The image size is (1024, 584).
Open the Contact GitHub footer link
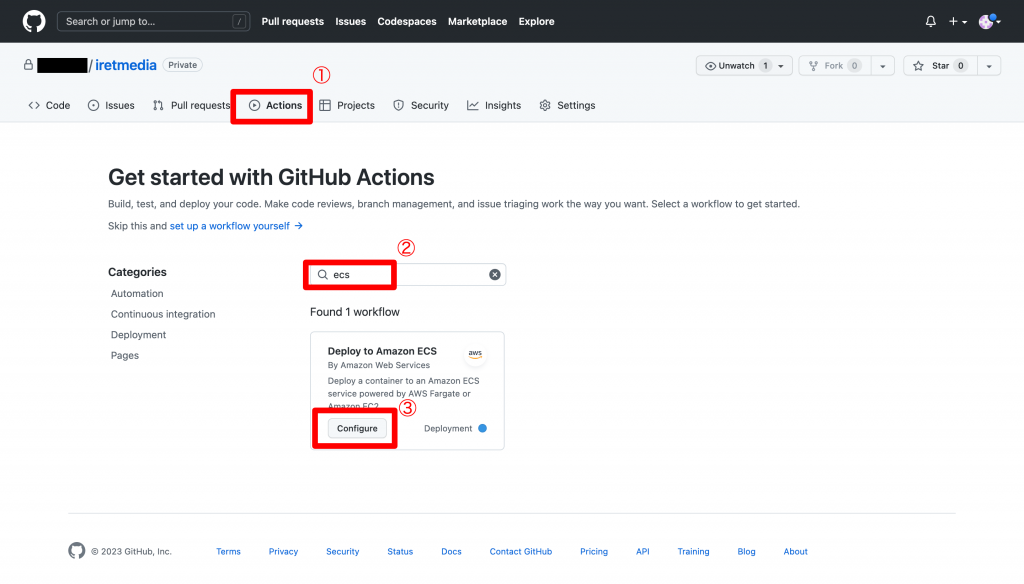coord(520,551)
